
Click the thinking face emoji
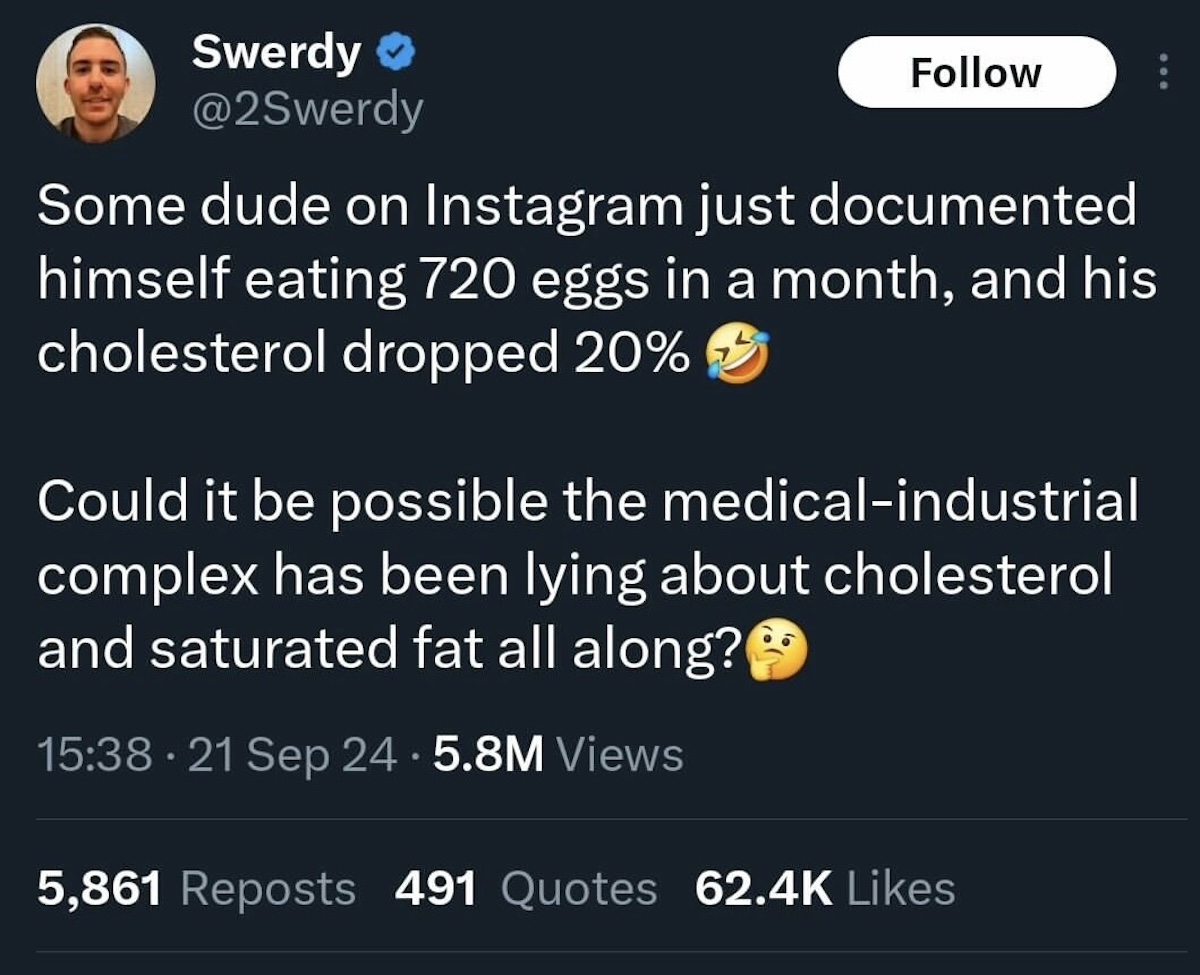(x=776, y=653)
